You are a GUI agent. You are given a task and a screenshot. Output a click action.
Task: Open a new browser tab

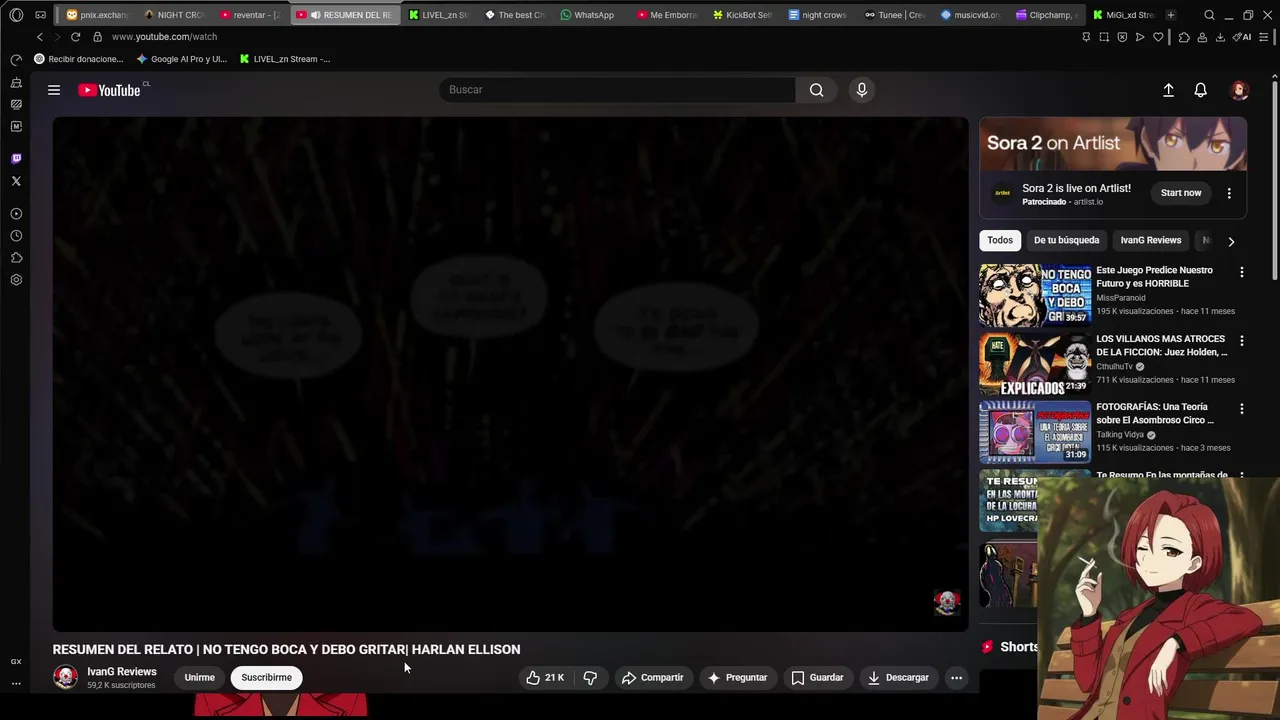1171,15
